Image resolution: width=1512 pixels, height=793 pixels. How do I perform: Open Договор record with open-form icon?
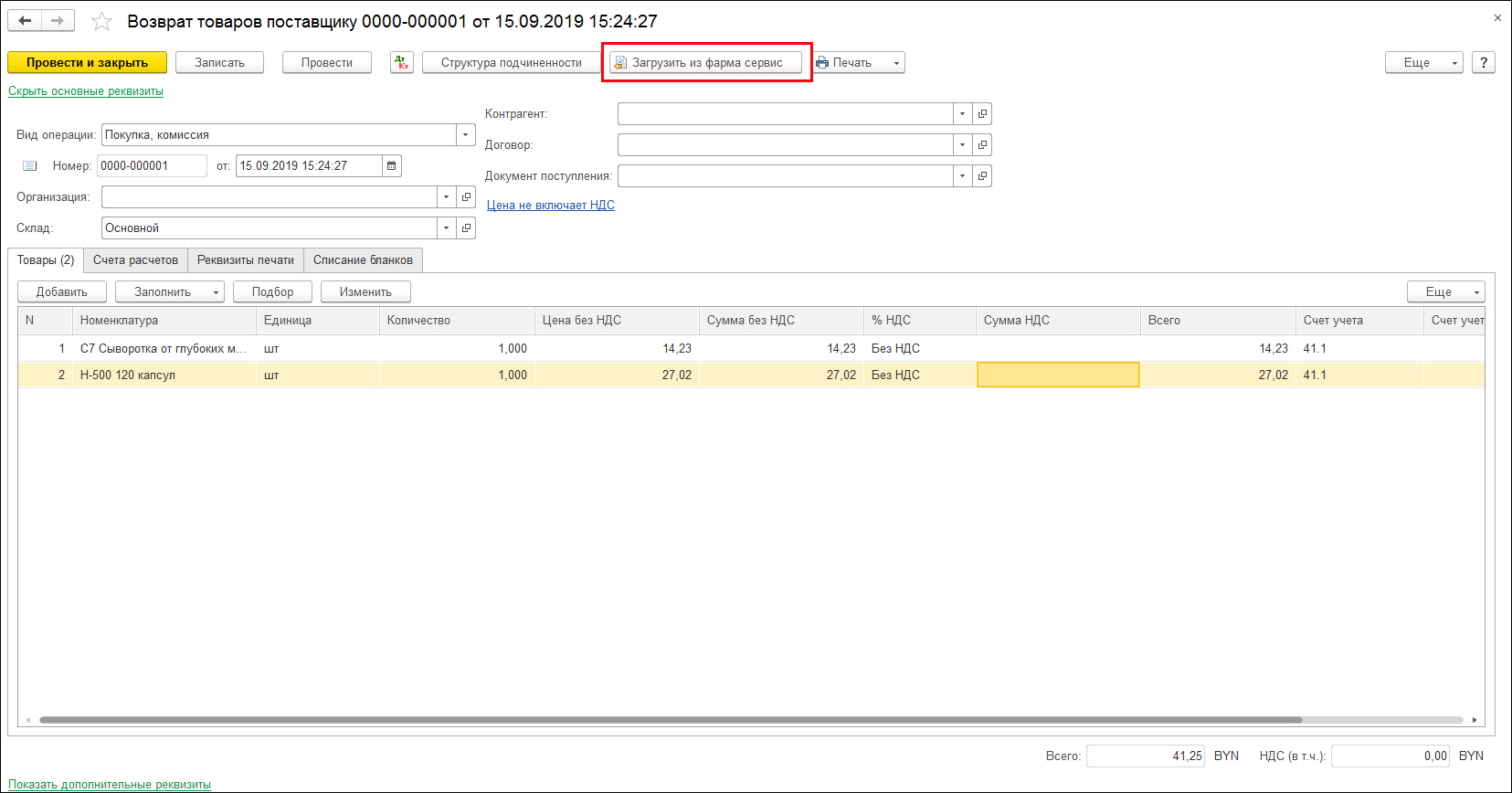[x=982, y=145]
